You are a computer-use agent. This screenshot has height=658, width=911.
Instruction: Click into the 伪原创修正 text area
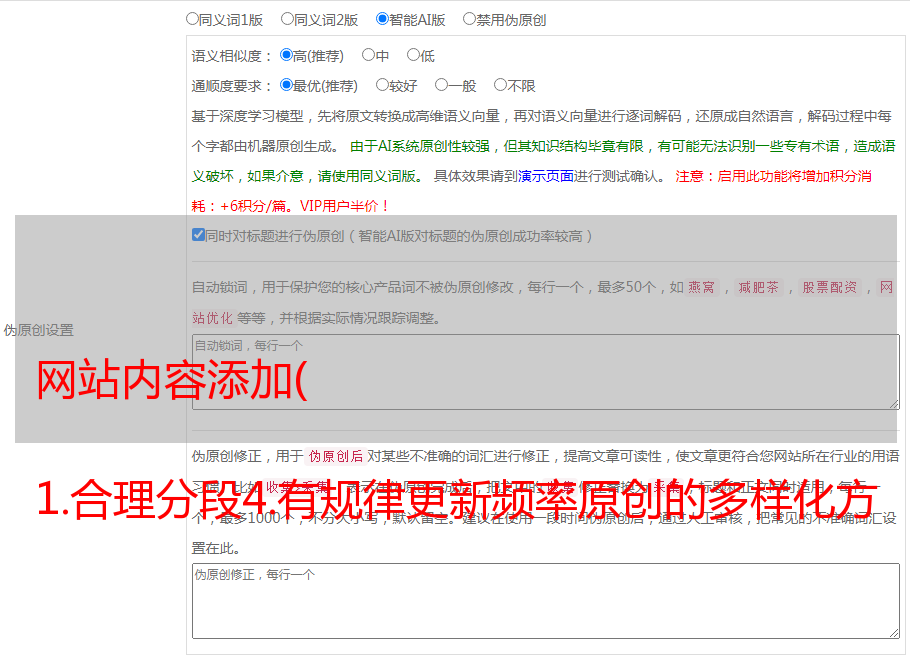(x=546, y=601)
